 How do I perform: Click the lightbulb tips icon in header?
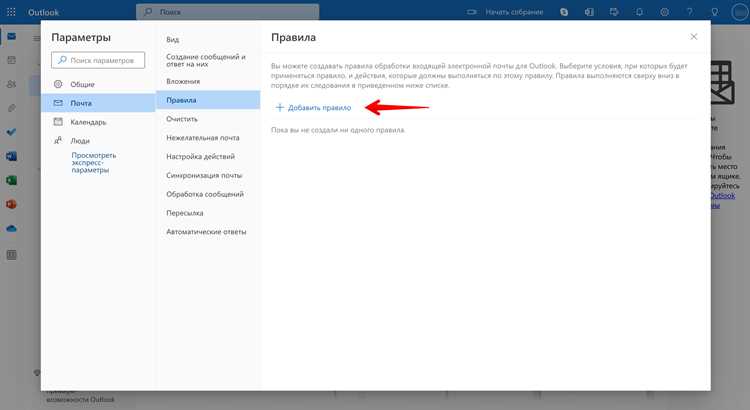(715, 12)
